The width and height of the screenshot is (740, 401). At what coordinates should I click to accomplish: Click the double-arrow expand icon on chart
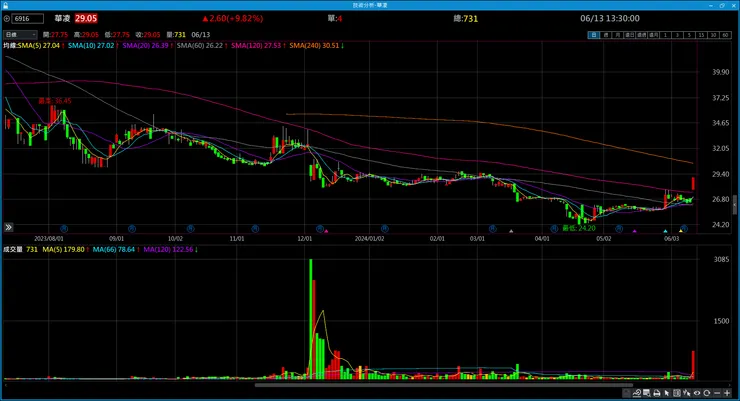tap(8, 227)
